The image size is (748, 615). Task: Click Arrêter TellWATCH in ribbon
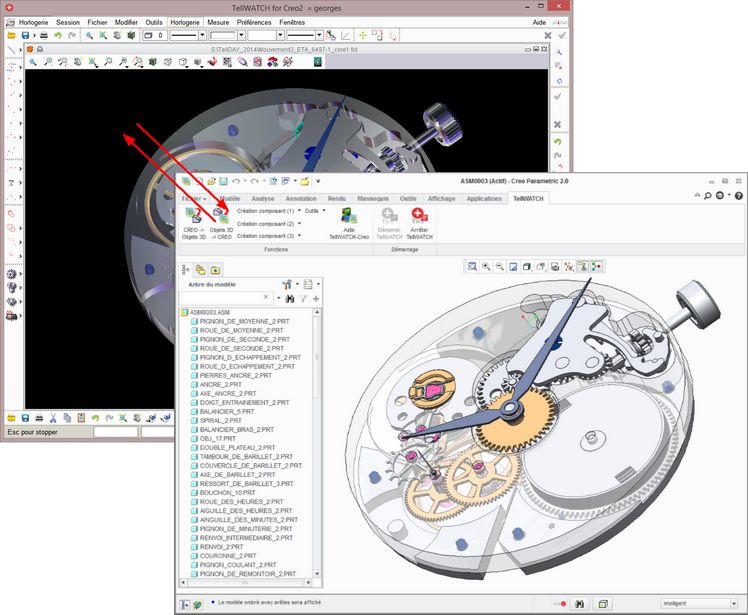(419, 223)
